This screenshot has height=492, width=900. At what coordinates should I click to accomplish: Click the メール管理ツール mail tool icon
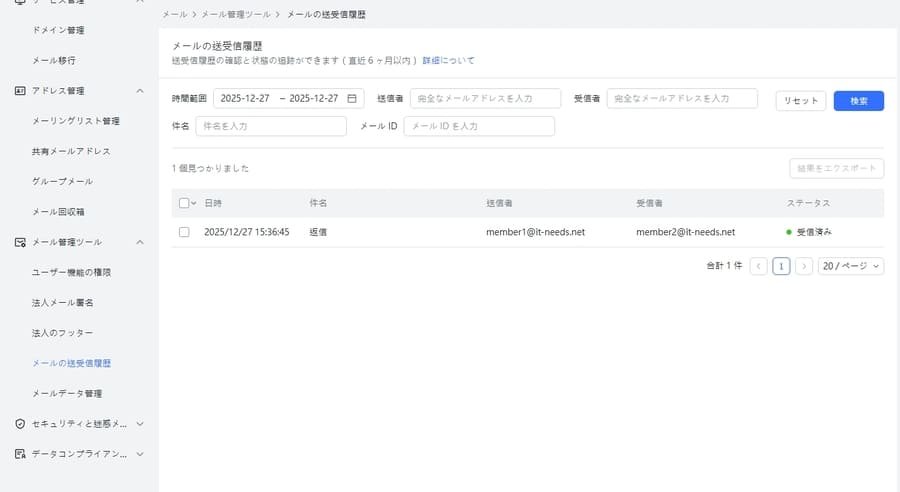point(20,242)
